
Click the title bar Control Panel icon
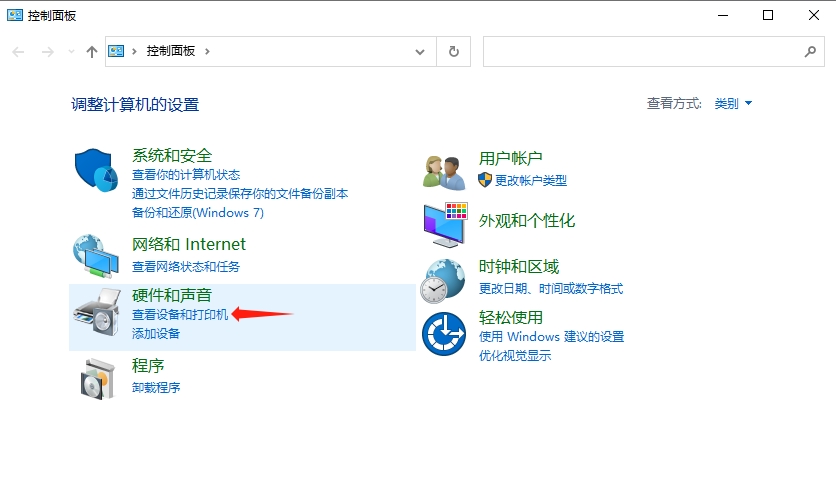(14, 15)
